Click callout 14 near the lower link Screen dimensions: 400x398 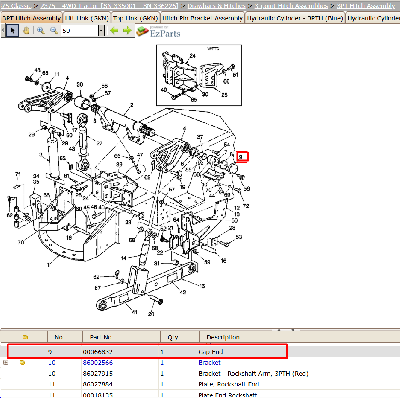coord(124,258)
